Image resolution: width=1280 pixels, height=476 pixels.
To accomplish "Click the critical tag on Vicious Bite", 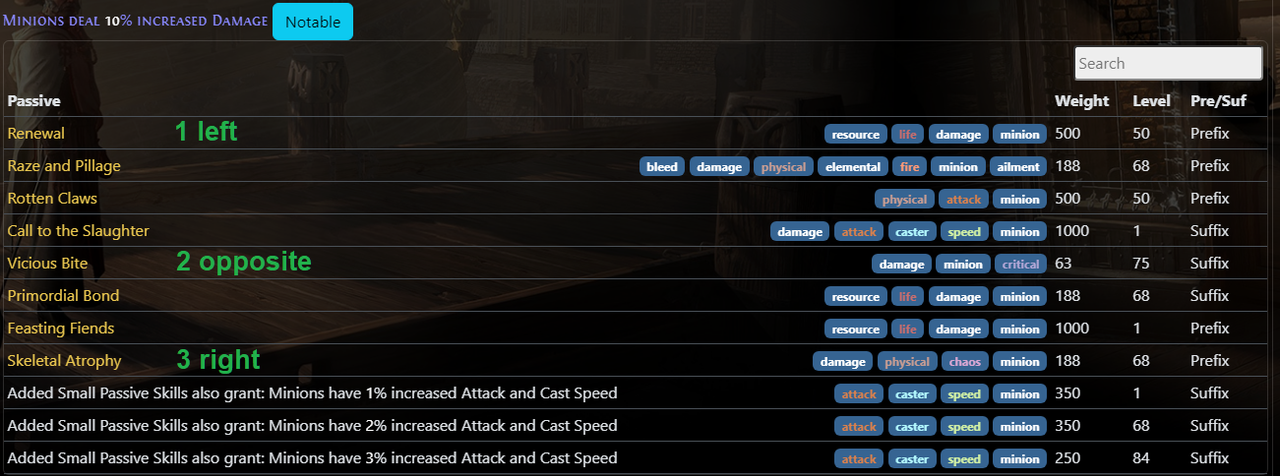I will [1020, 264].
